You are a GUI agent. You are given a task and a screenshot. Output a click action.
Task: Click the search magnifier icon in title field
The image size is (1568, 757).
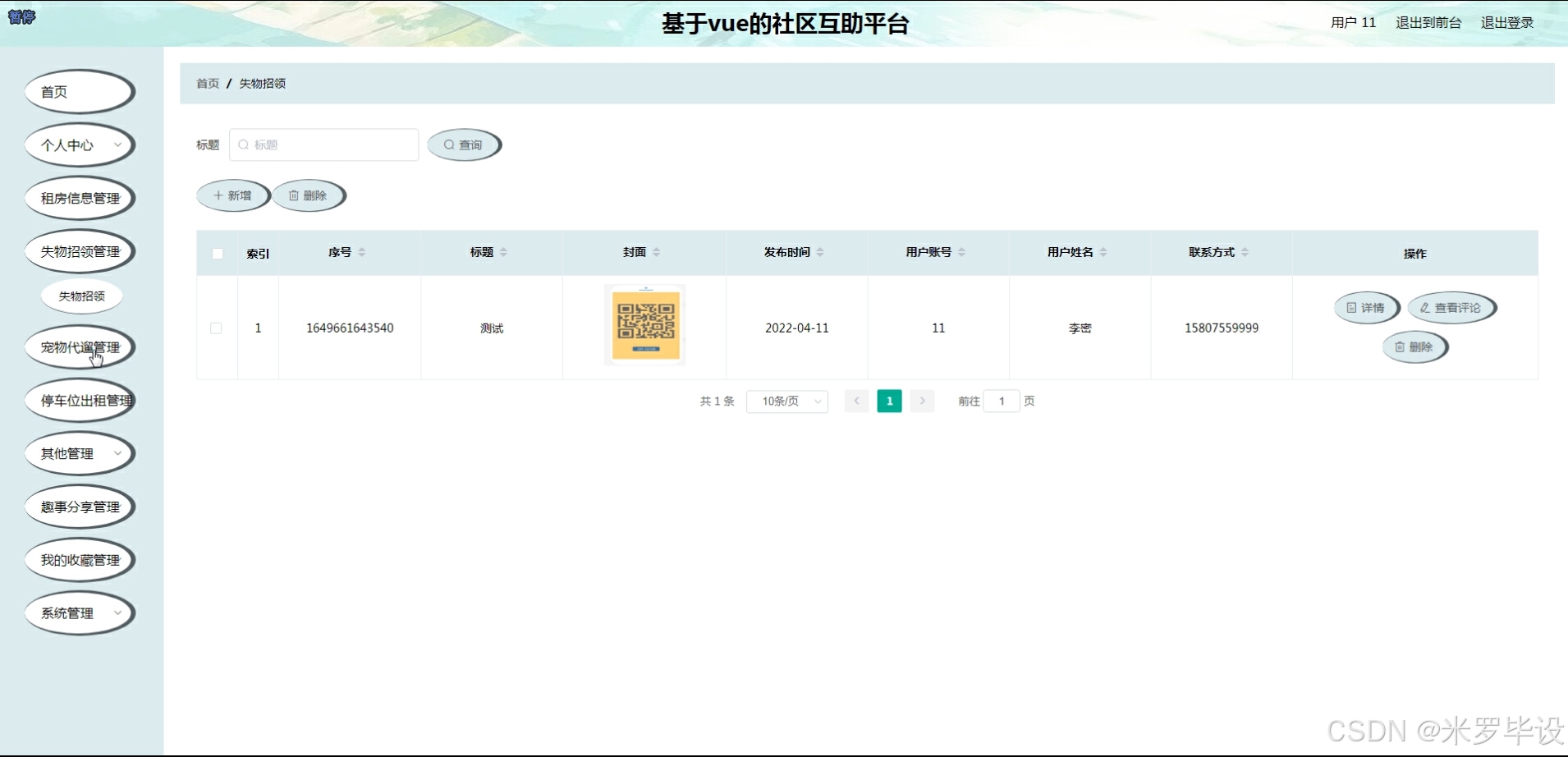tap(243, 145)
